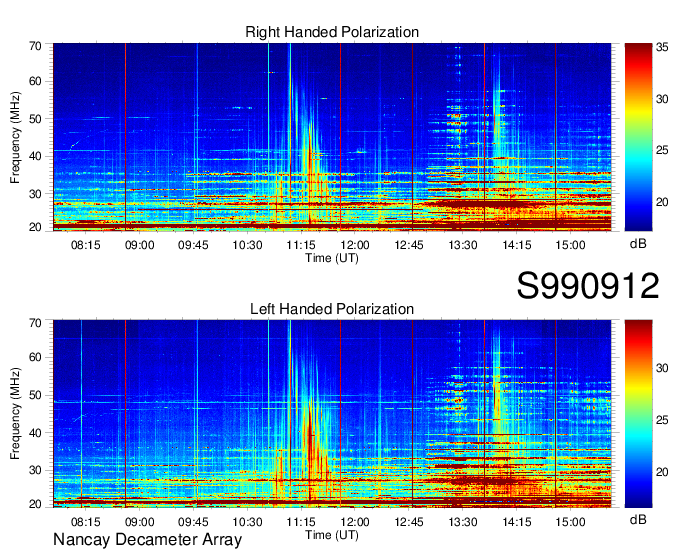Click the Left Handed Polarization title
Image resolution: width=680 pixels, height=552 pixels.
coord(332,309)
